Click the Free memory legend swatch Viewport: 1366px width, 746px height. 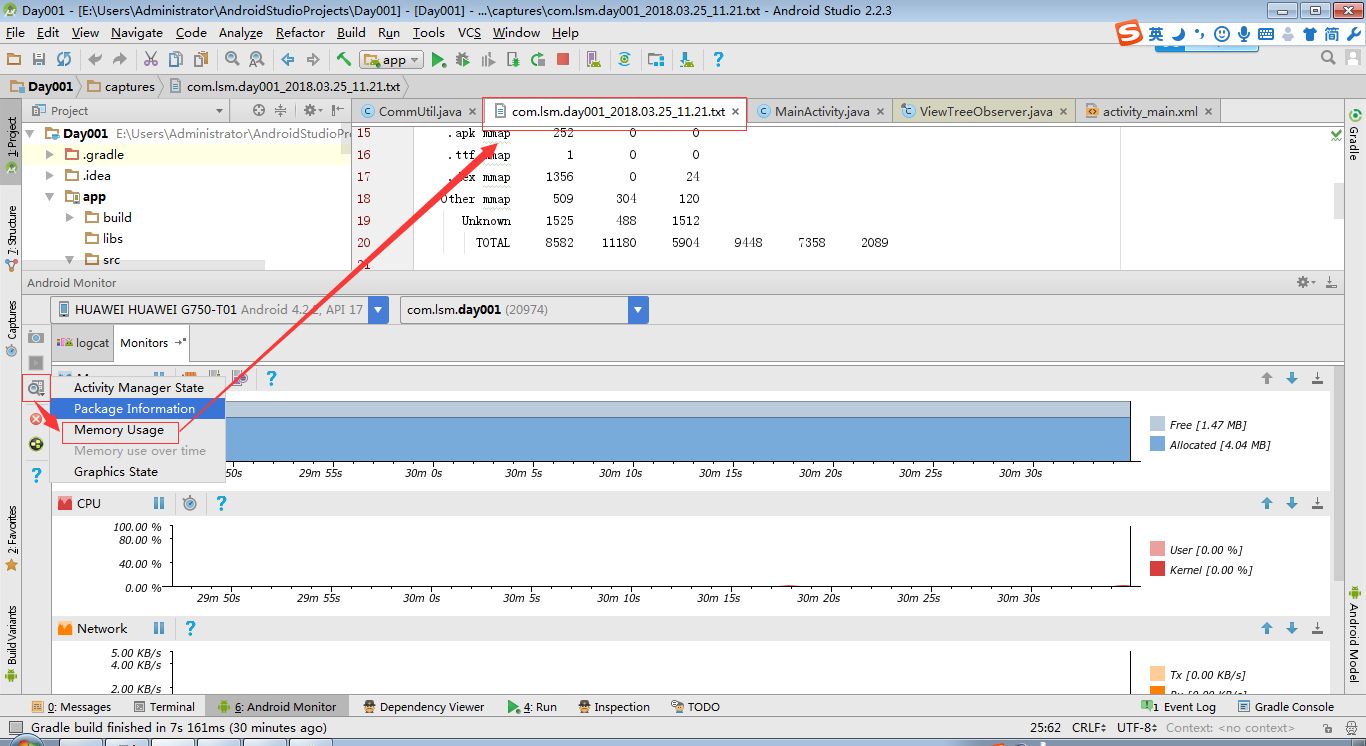tap(1157, 424)
